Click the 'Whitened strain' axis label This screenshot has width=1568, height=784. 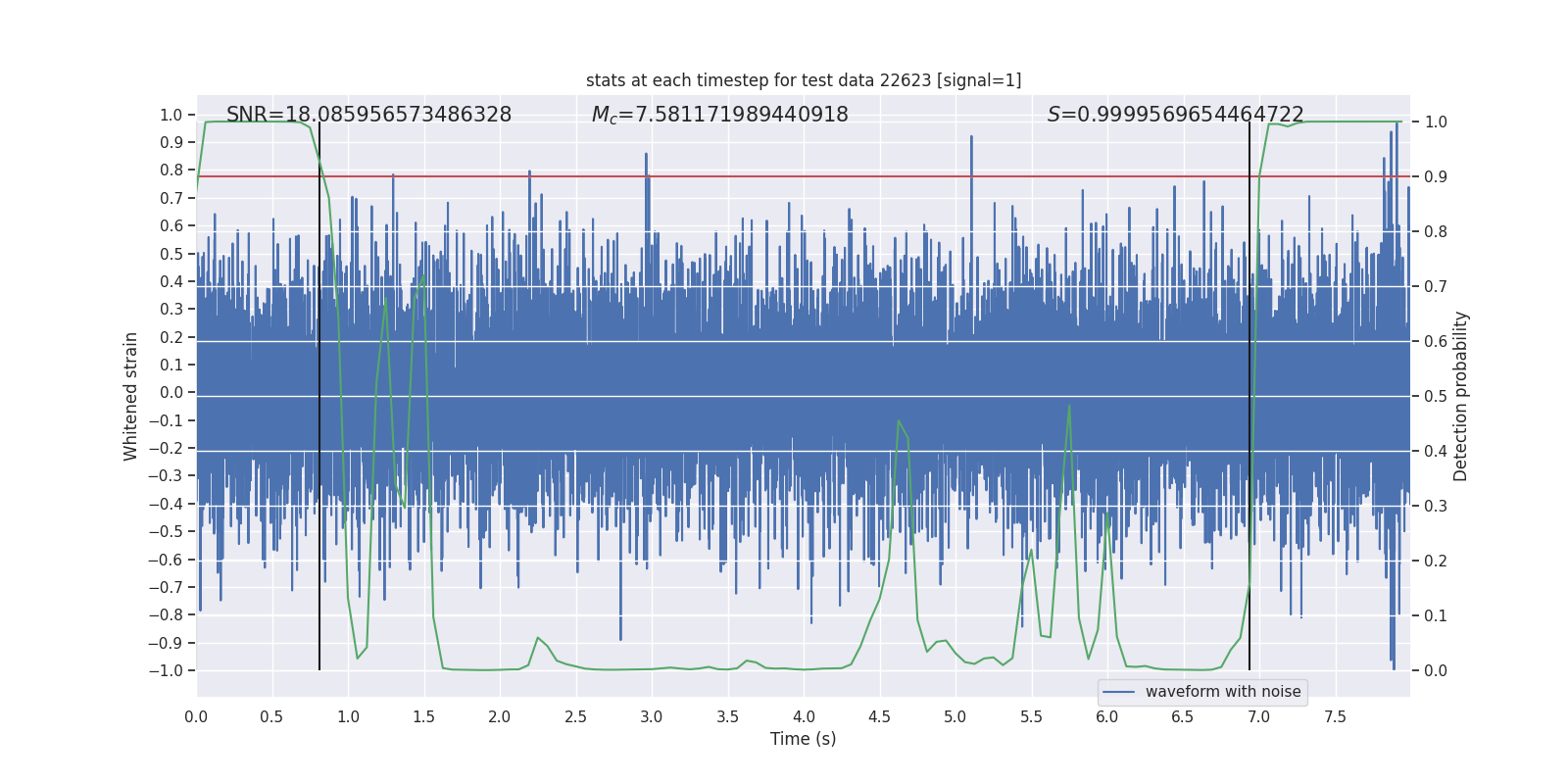click(x=130, y=396)
